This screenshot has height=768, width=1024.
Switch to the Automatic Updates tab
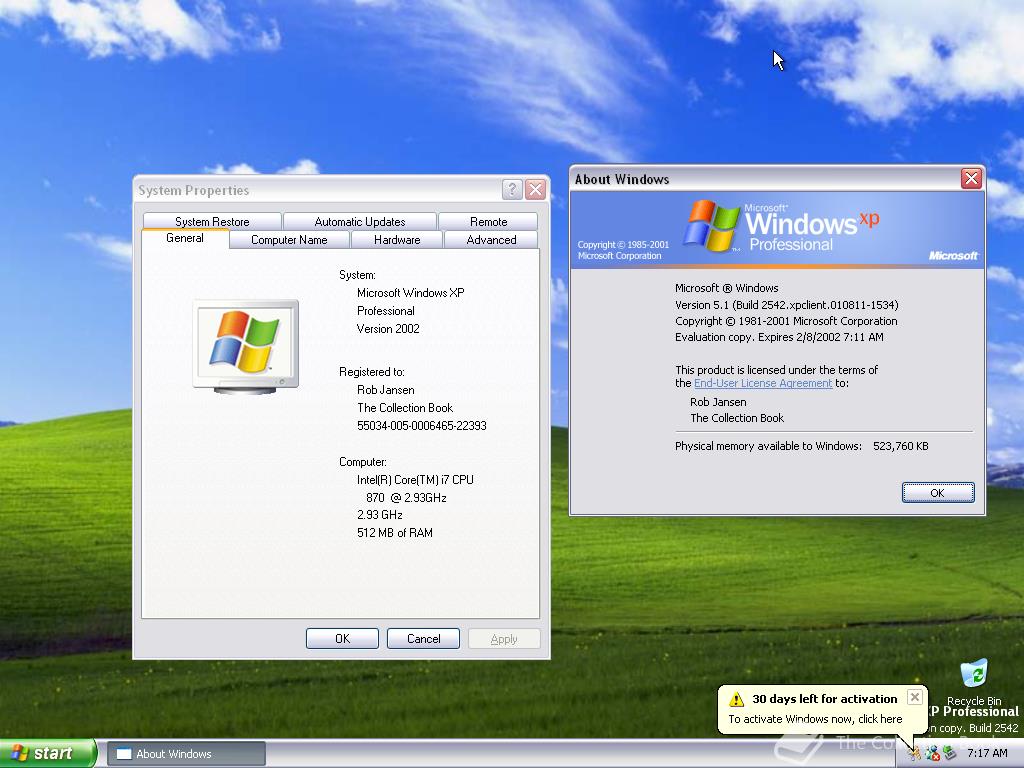(x=360, y=221)
